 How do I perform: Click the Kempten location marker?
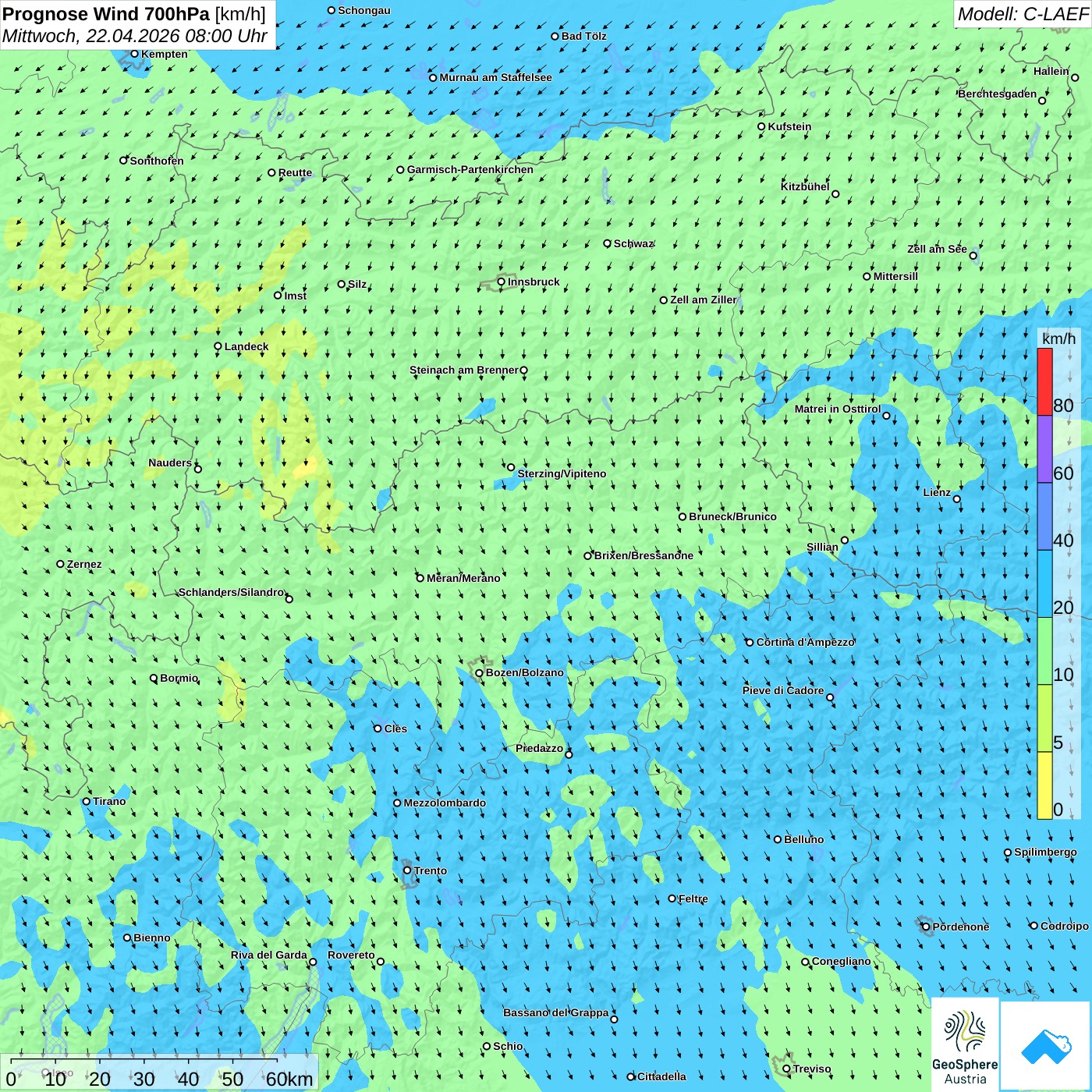tap(134, 54)
